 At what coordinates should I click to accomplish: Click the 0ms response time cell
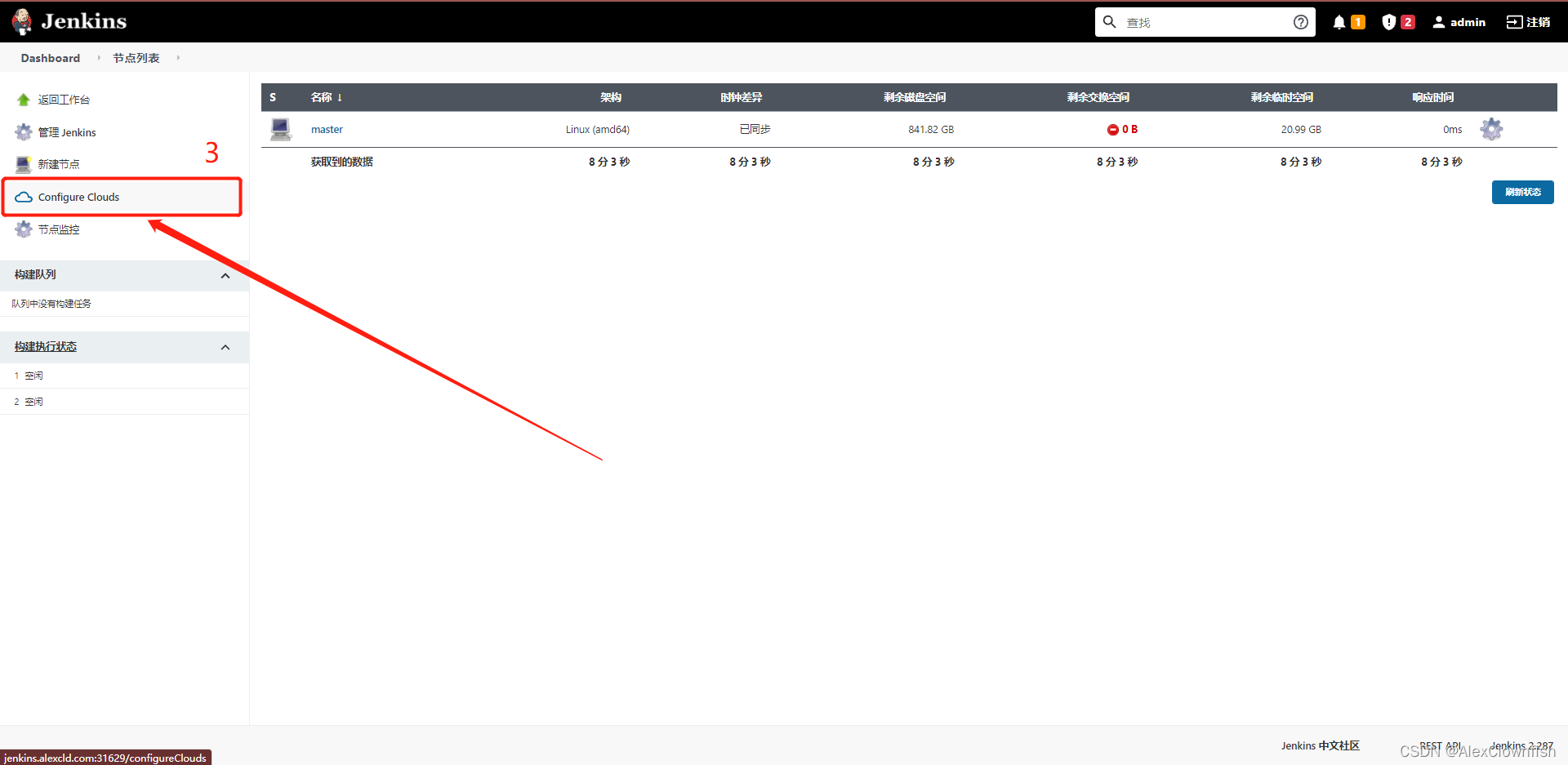pos(1453,129)
